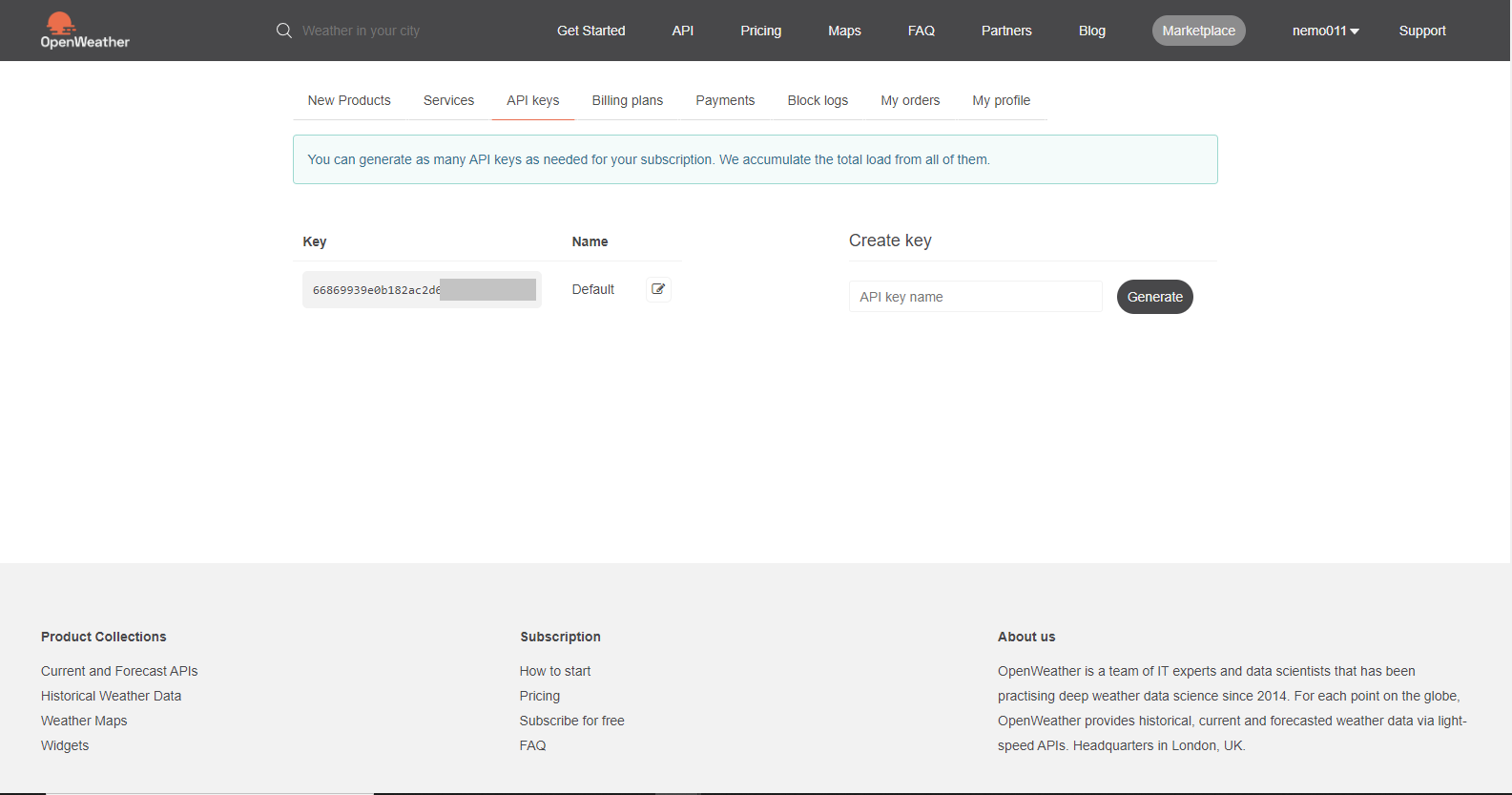This screenshot has width=1512, height=795.
Task: Follow the Weather Maps footer link
Action: [84, 721]
